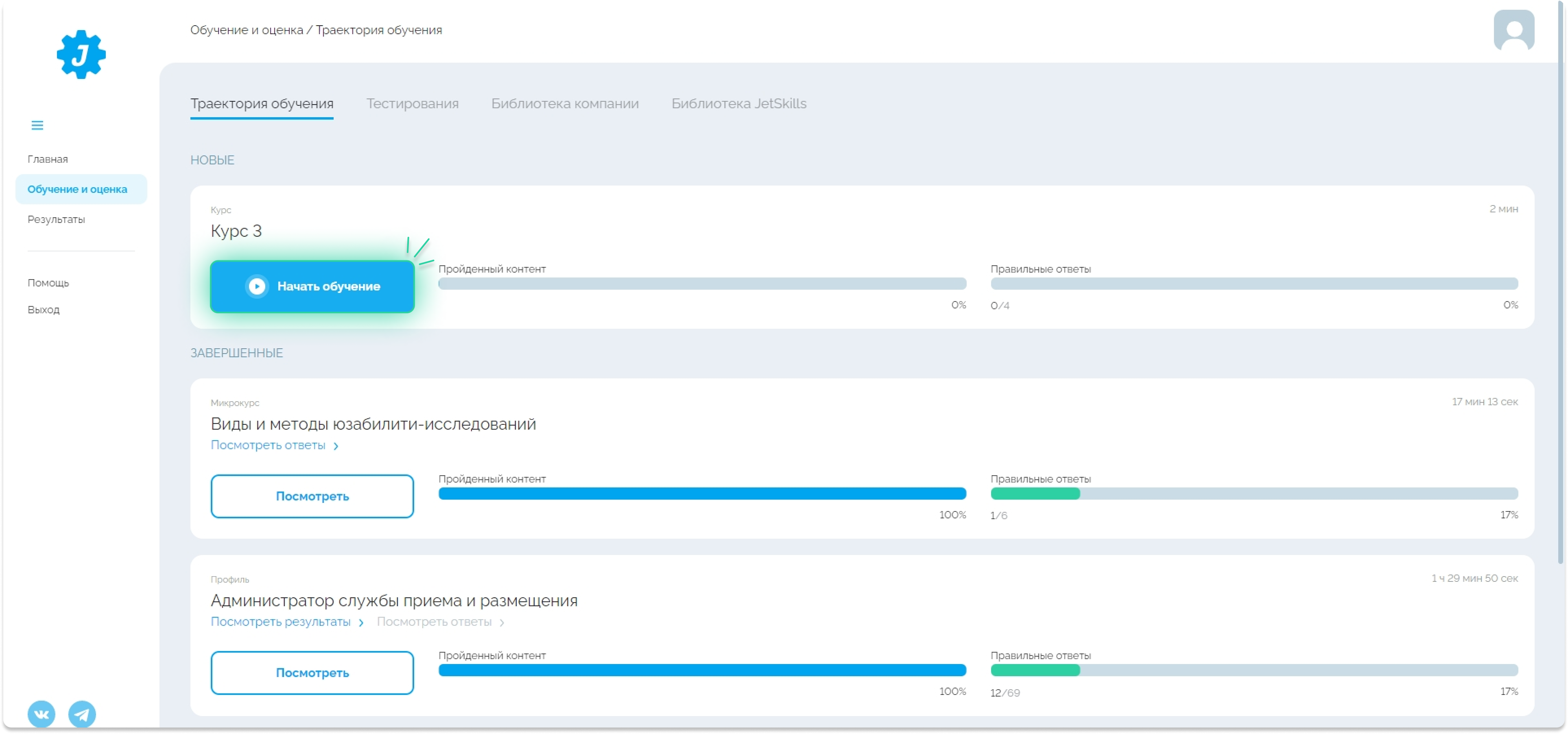Click the 1 ч 29 мин 50 сек duration
Viewport: 1568px width, 734px height.
tap(1474, 578)
